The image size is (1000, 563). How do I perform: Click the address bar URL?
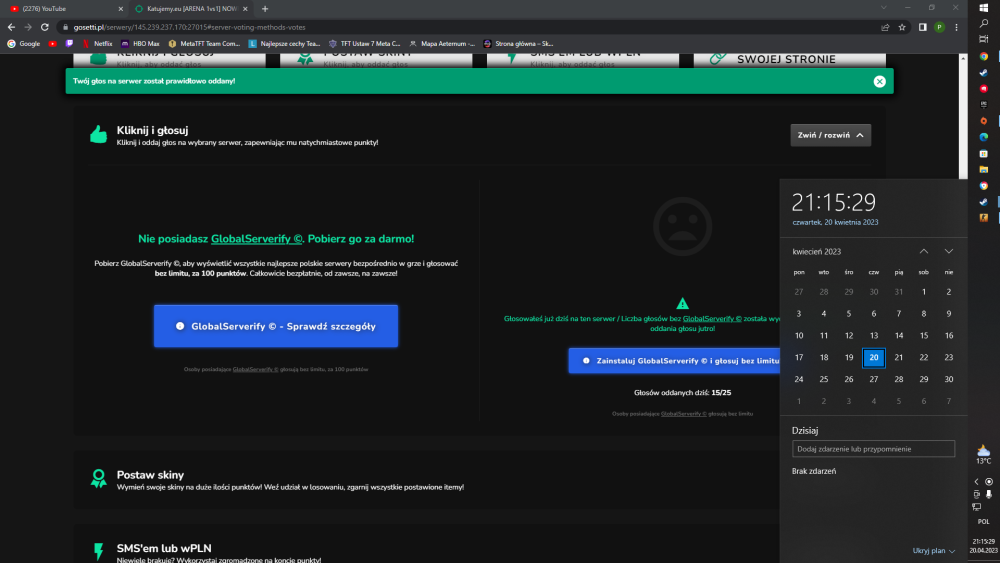189,27
